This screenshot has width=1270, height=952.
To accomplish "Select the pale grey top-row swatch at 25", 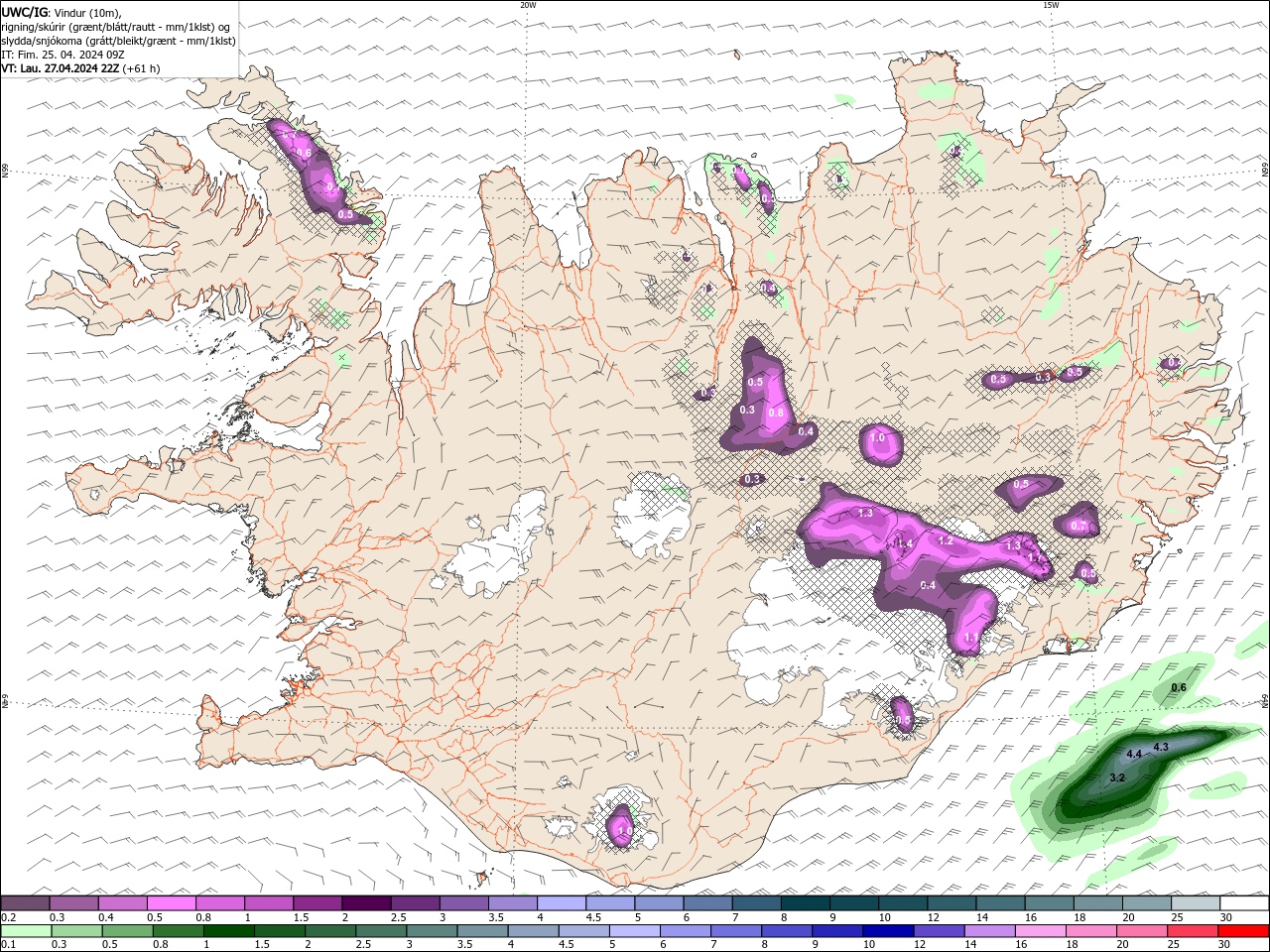I will [1196, 903].
